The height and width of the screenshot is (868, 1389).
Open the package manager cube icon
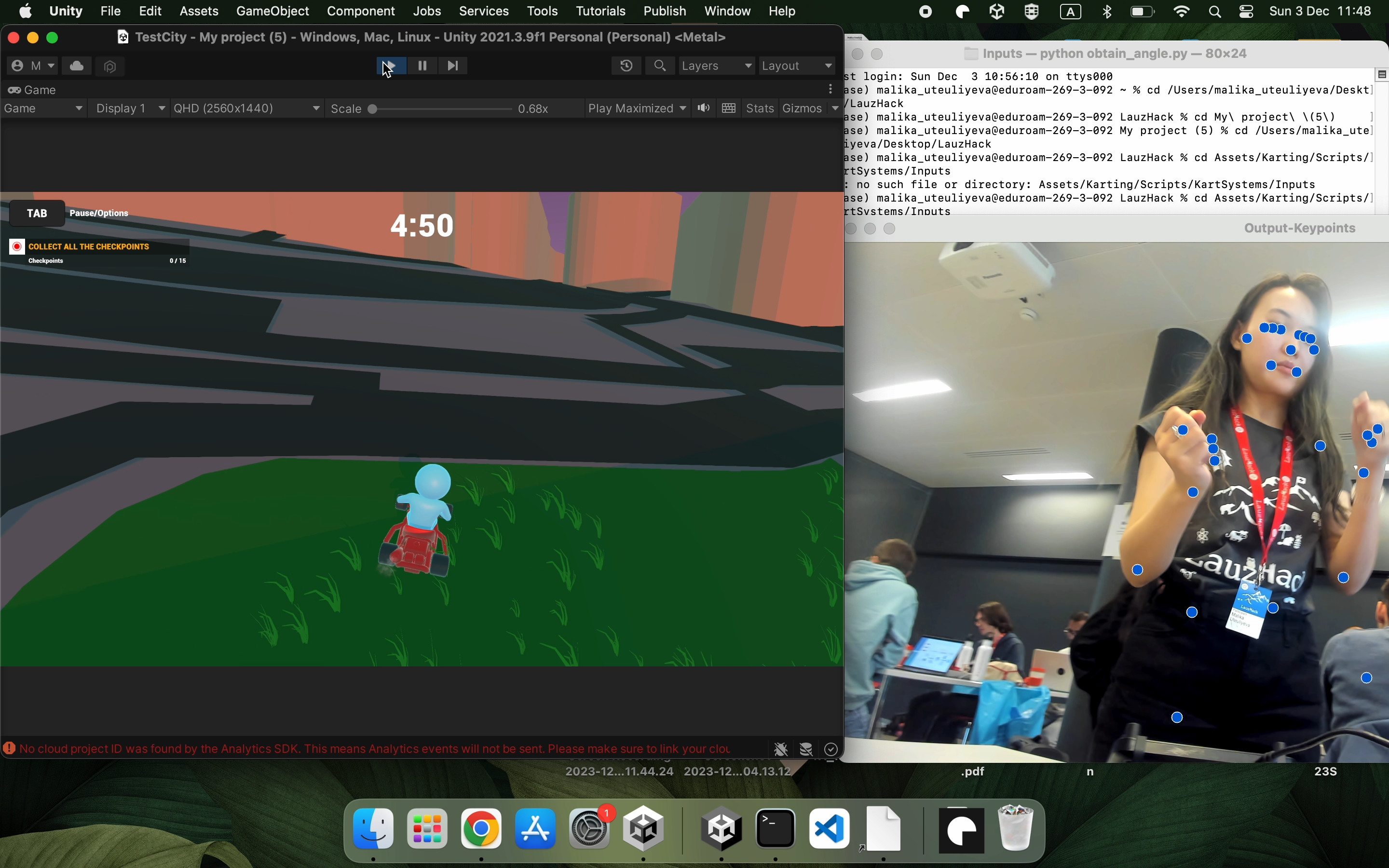click(x=110, y=67)
